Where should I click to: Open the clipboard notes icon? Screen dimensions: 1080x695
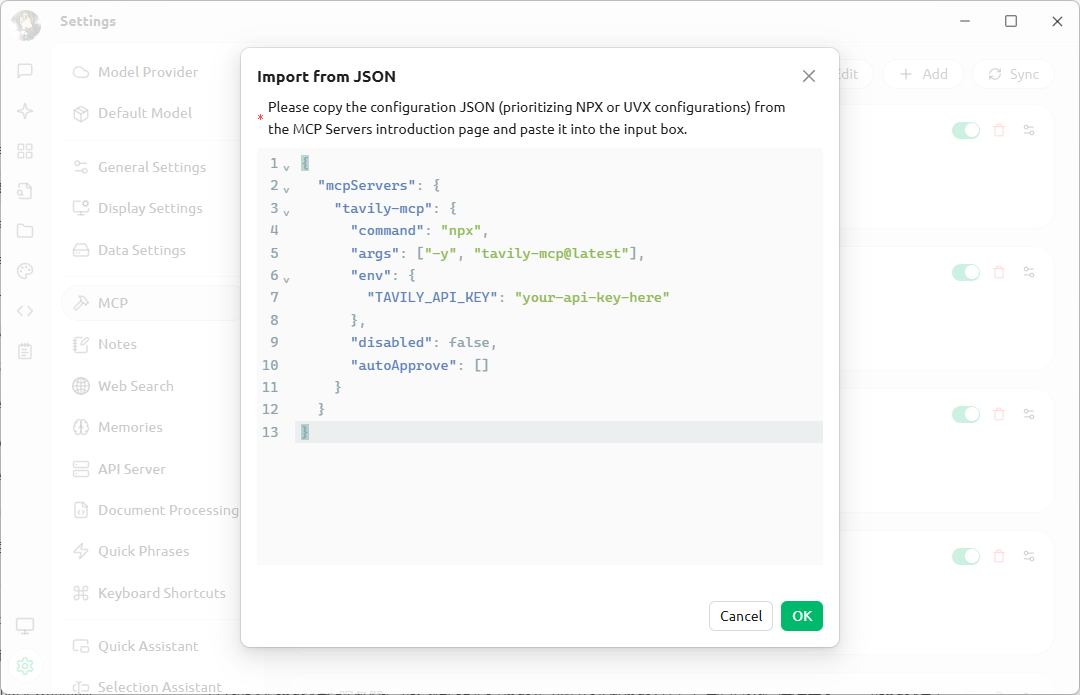(x=25, y=351)
